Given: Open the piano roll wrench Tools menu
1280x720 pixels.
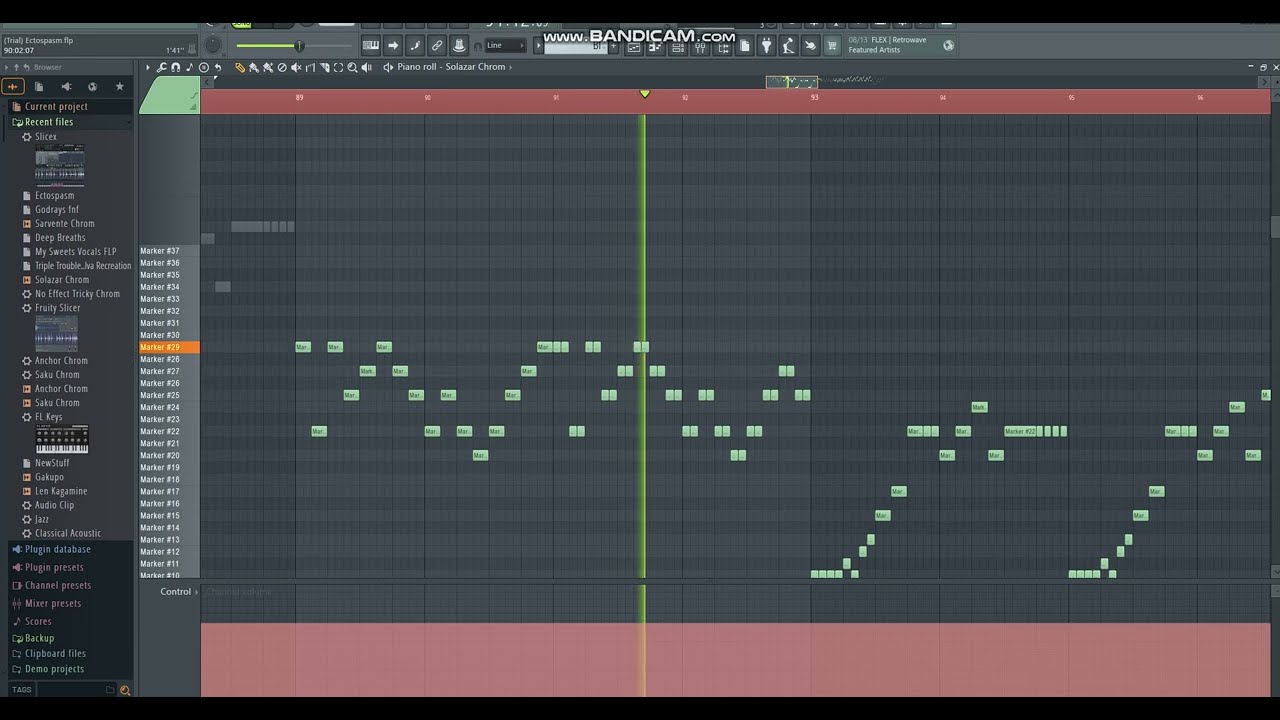Looking at the screenshot, I should pyautogui.click(x=161, y=67).
